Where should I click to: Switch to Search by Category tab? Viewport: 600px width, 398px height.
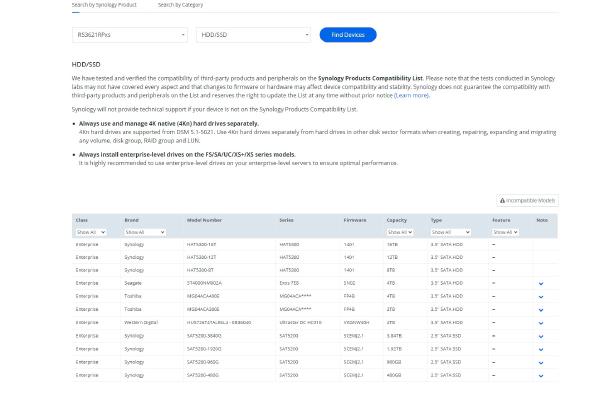click(180, 5)
